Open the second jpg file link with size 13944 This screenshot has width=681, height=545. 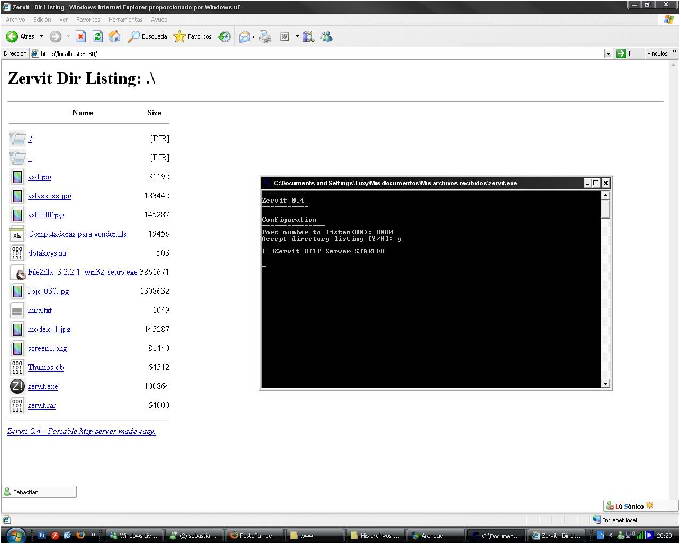(50, 196)
